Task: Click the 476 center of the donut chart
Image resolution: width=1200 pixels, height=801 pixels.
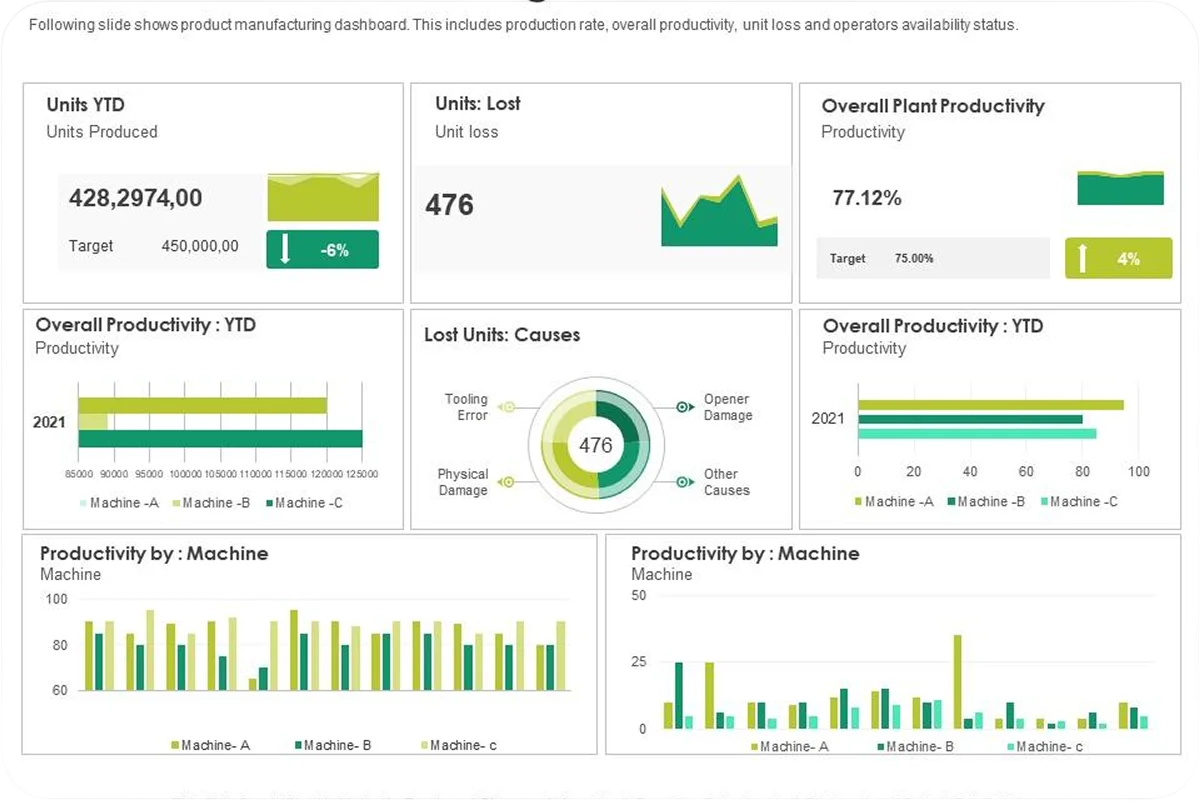Action: [x=596, y=445]
